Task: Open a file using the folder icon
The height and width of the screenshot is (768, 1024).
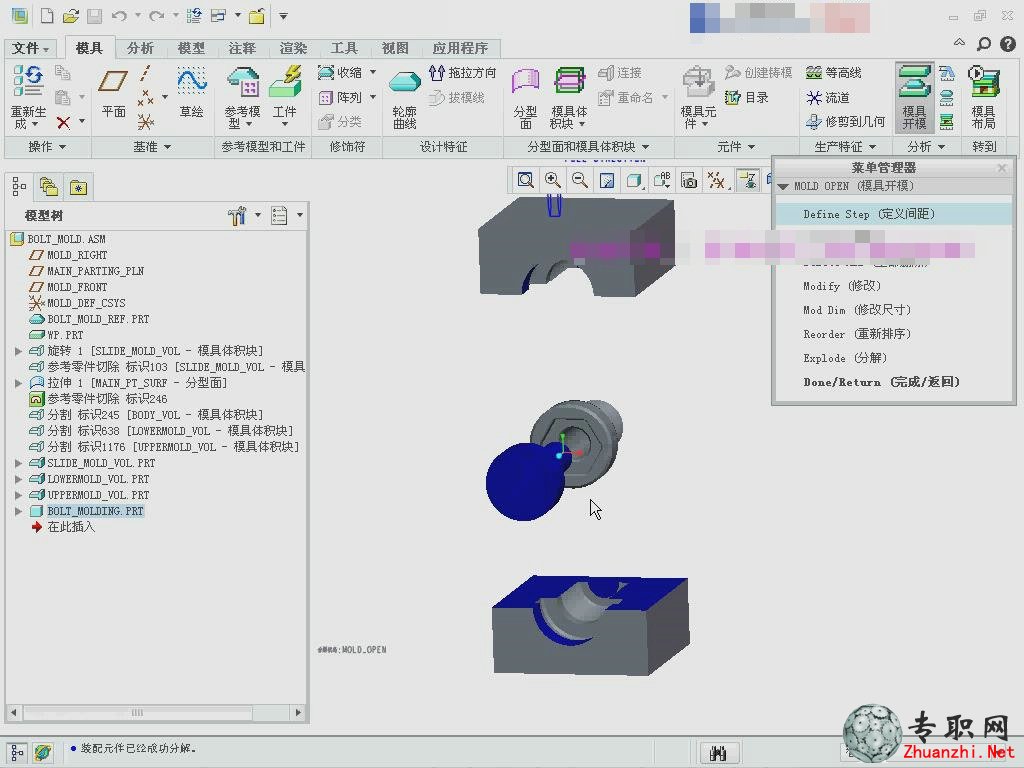Action: click(x=71, y=16)
